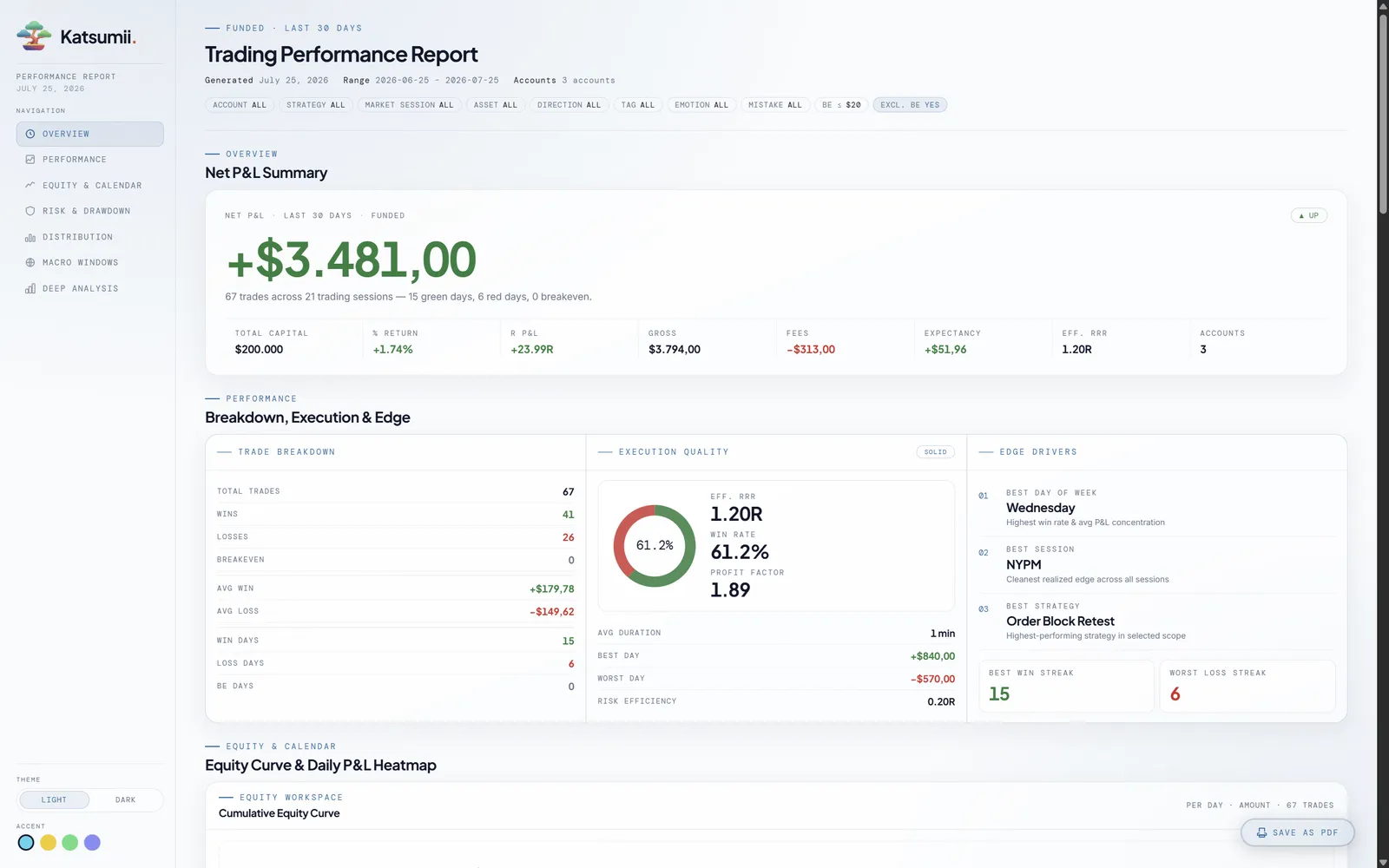Click the Performance chart icon in sidebar

tap(30, 160)
